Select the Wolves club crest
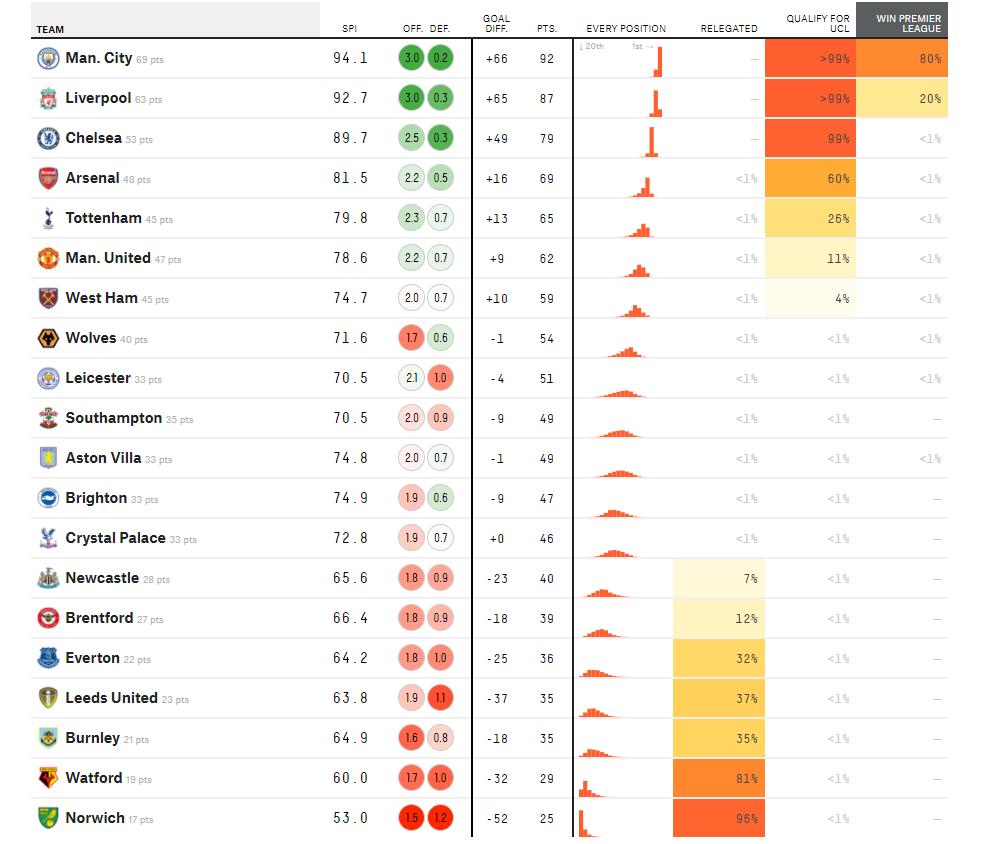 (48, 339)
